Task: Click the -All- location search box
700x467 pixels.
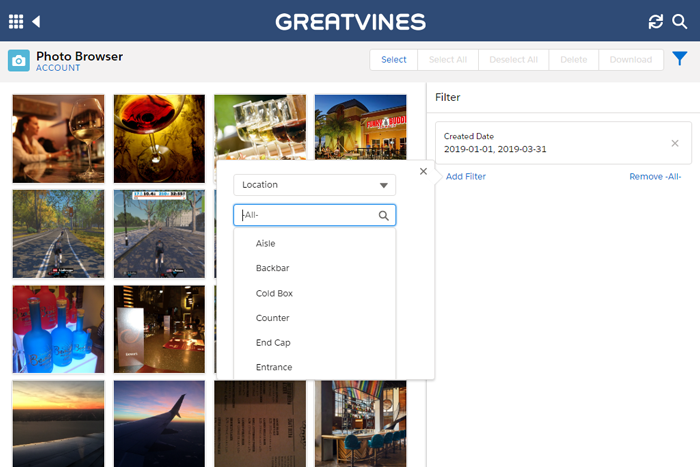Action: pyautogui.click(x=308, y=215)
